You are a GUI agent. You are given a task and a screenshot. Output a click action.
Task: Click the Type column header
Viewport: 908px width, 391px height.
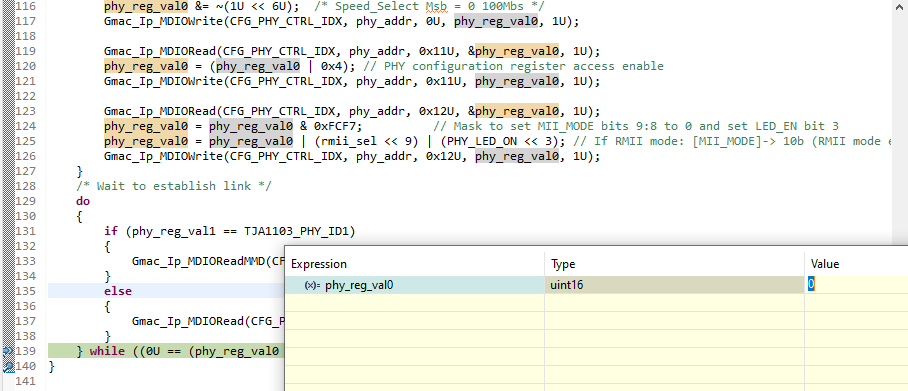point(563,264)
